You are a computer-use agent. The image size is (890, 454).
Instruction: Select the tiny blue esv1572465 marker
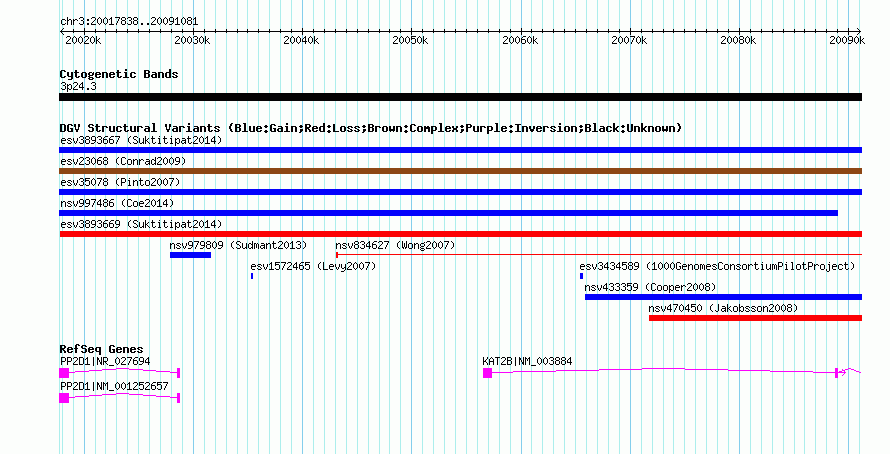pyautogui.click(x=252, y=276)
